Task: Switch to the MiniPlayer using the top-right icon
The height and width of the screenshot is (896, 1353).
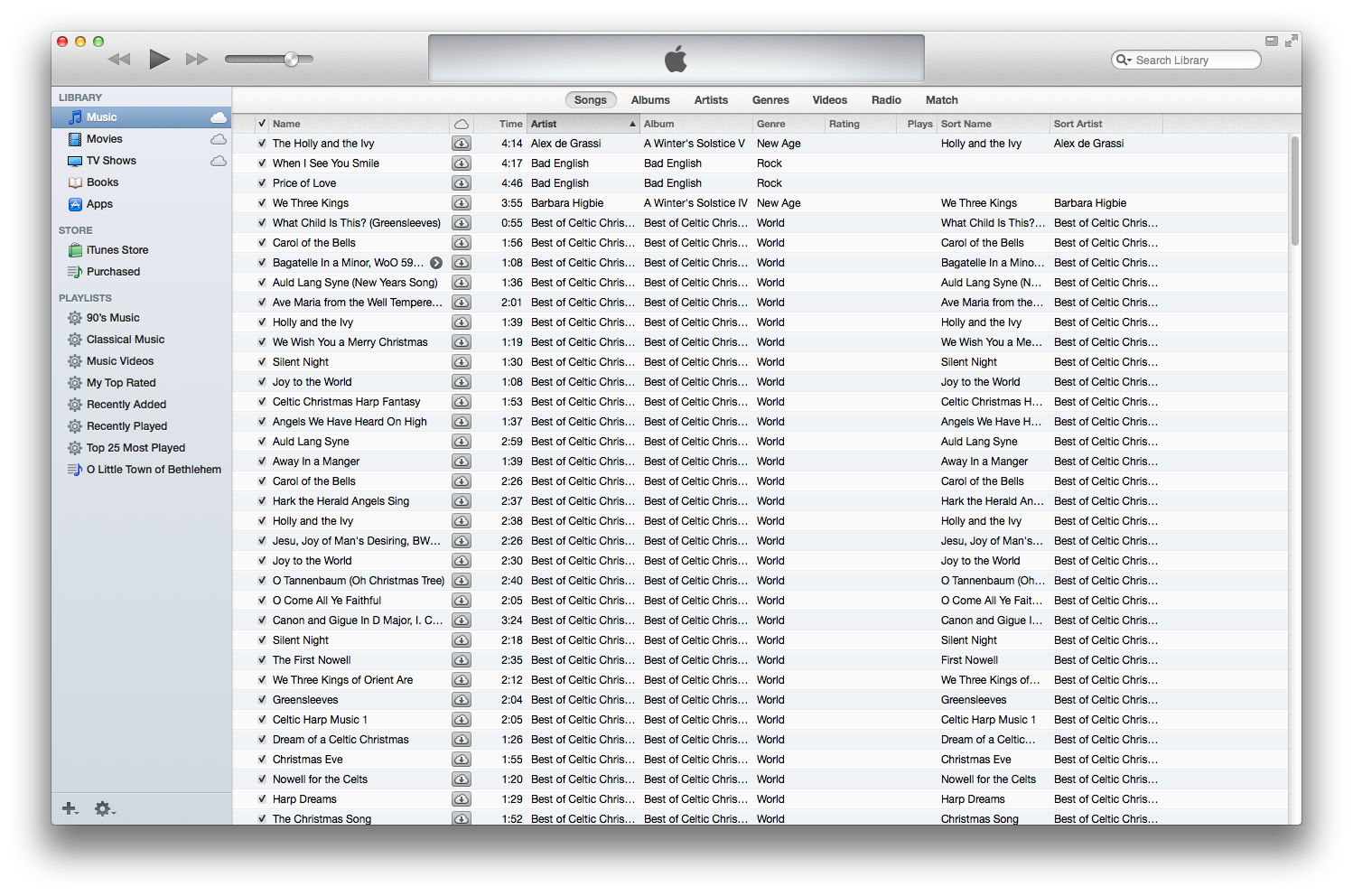Action: point(1271,41)
